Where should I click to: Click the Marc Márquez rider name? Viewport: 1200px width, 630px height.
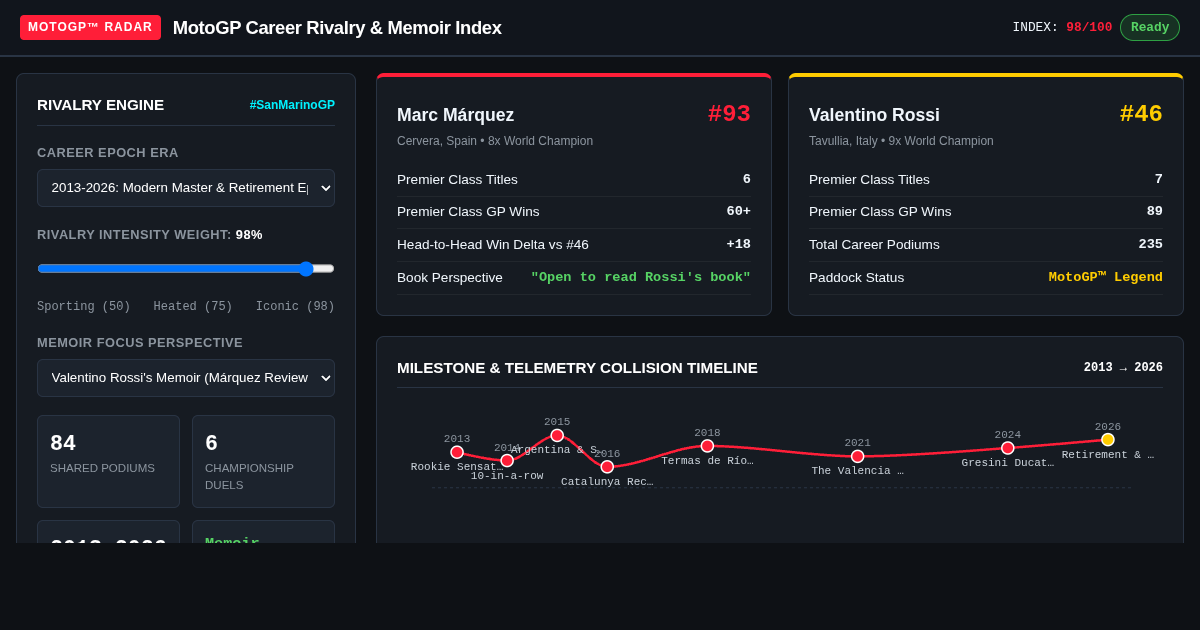tap(455, 115)
